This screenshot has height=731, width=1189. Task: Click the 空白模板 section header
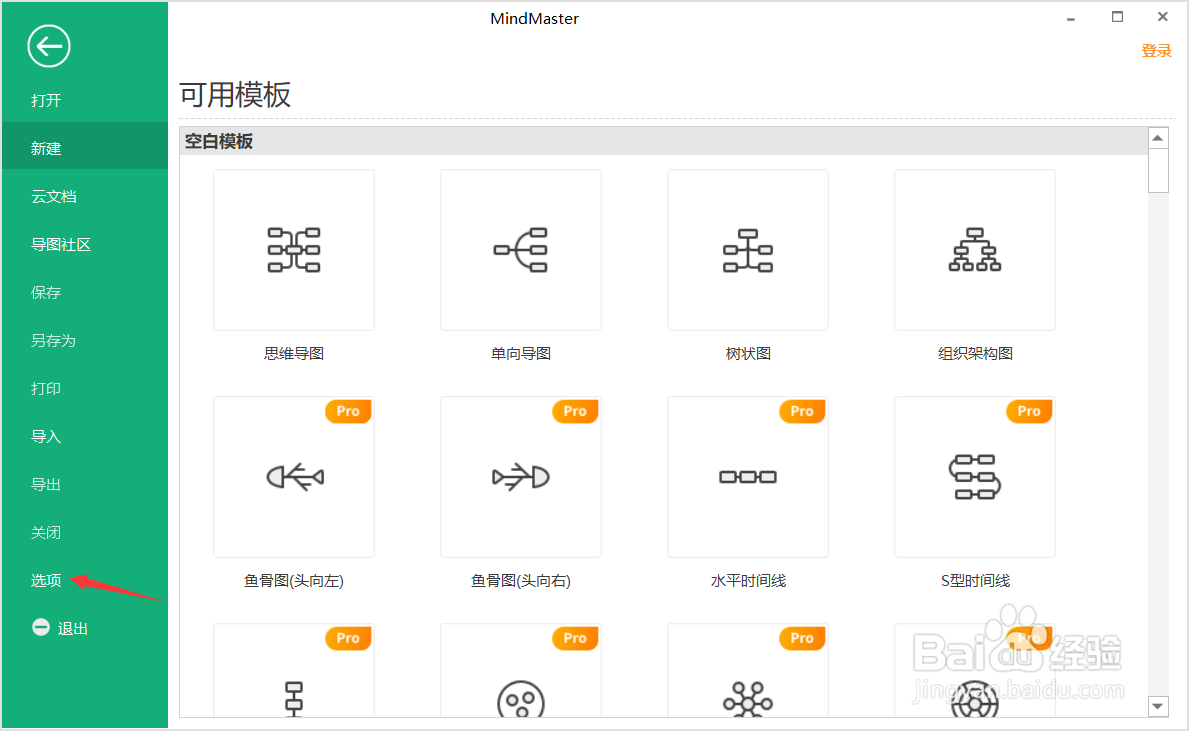coord(664,141)
